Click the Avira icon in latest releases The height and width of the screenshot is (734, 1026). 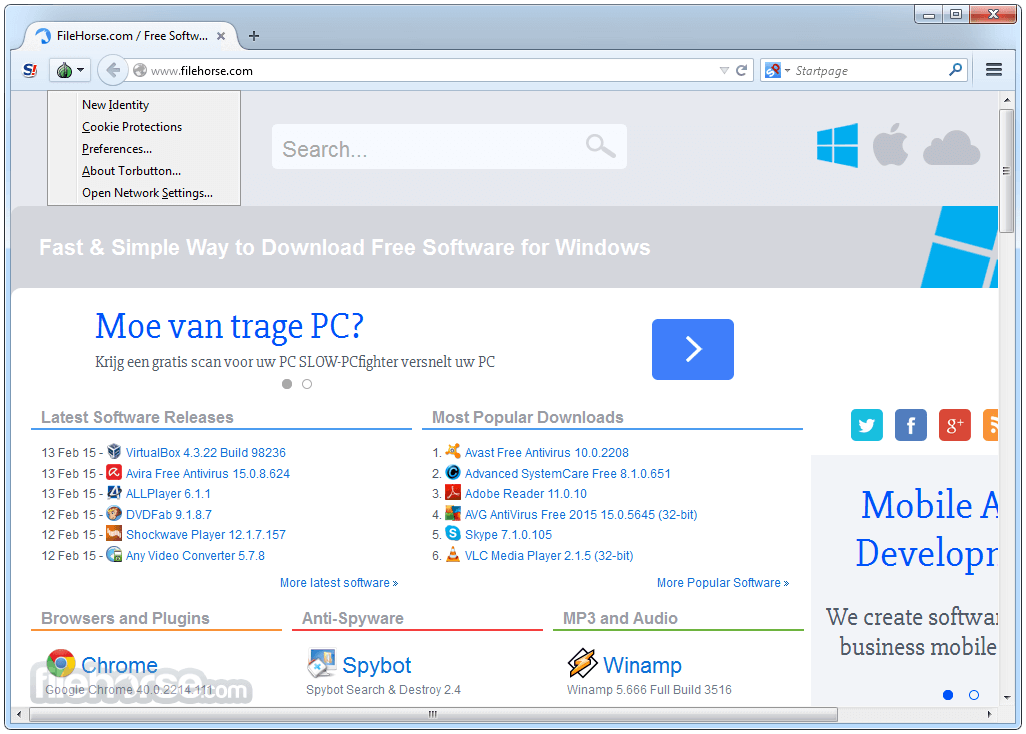point(114,472)
